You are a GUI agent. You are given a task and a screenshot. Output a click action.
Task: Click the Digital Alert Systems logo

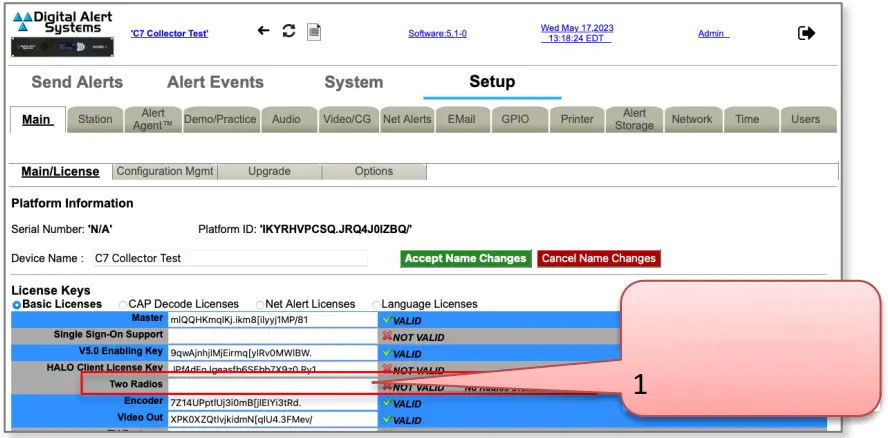click(x=62, y=23)
